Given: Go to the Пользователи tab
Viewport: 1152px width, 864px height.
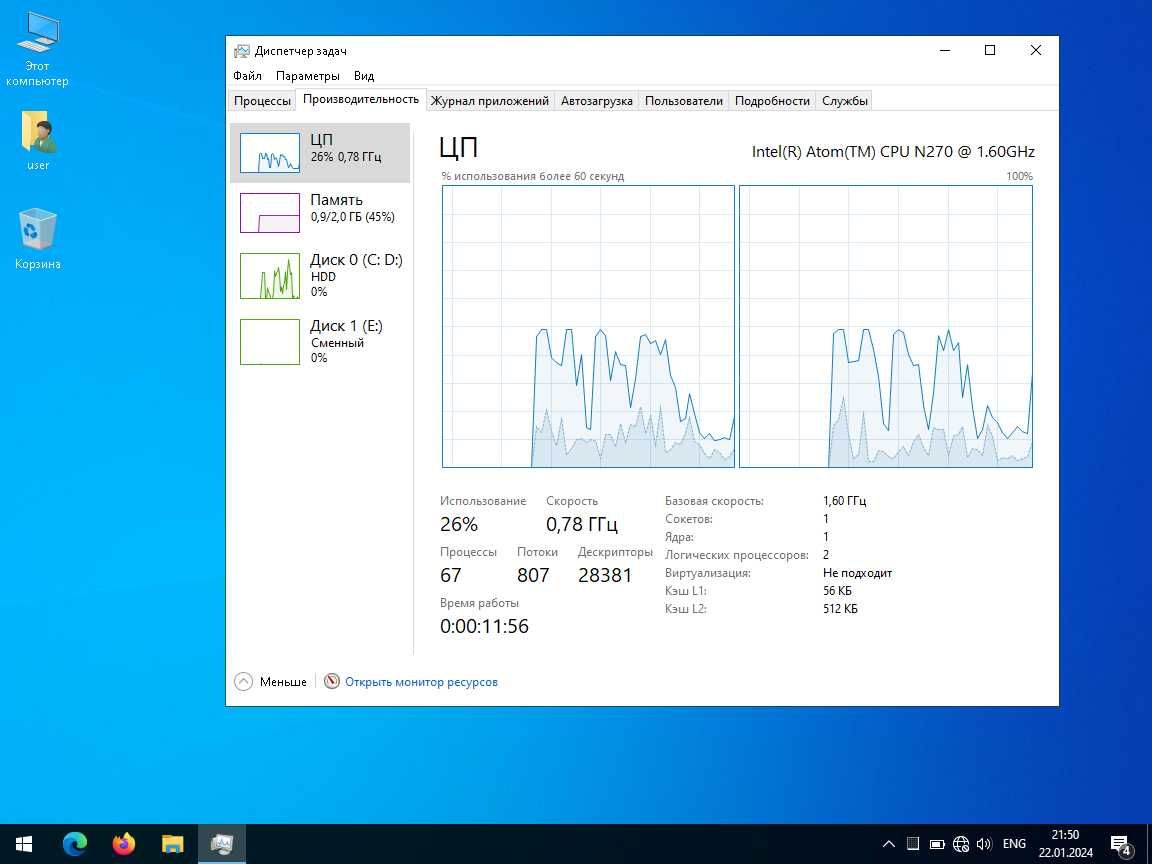Looking at the screenshot, I should pos(683,101).
